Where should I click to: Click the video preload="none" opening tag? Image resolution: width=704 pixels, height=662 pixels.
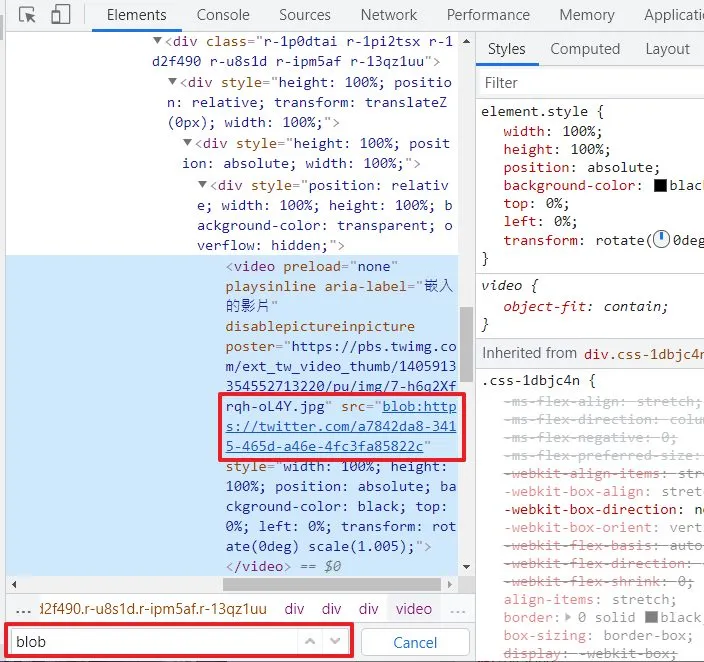coord(312,266)
